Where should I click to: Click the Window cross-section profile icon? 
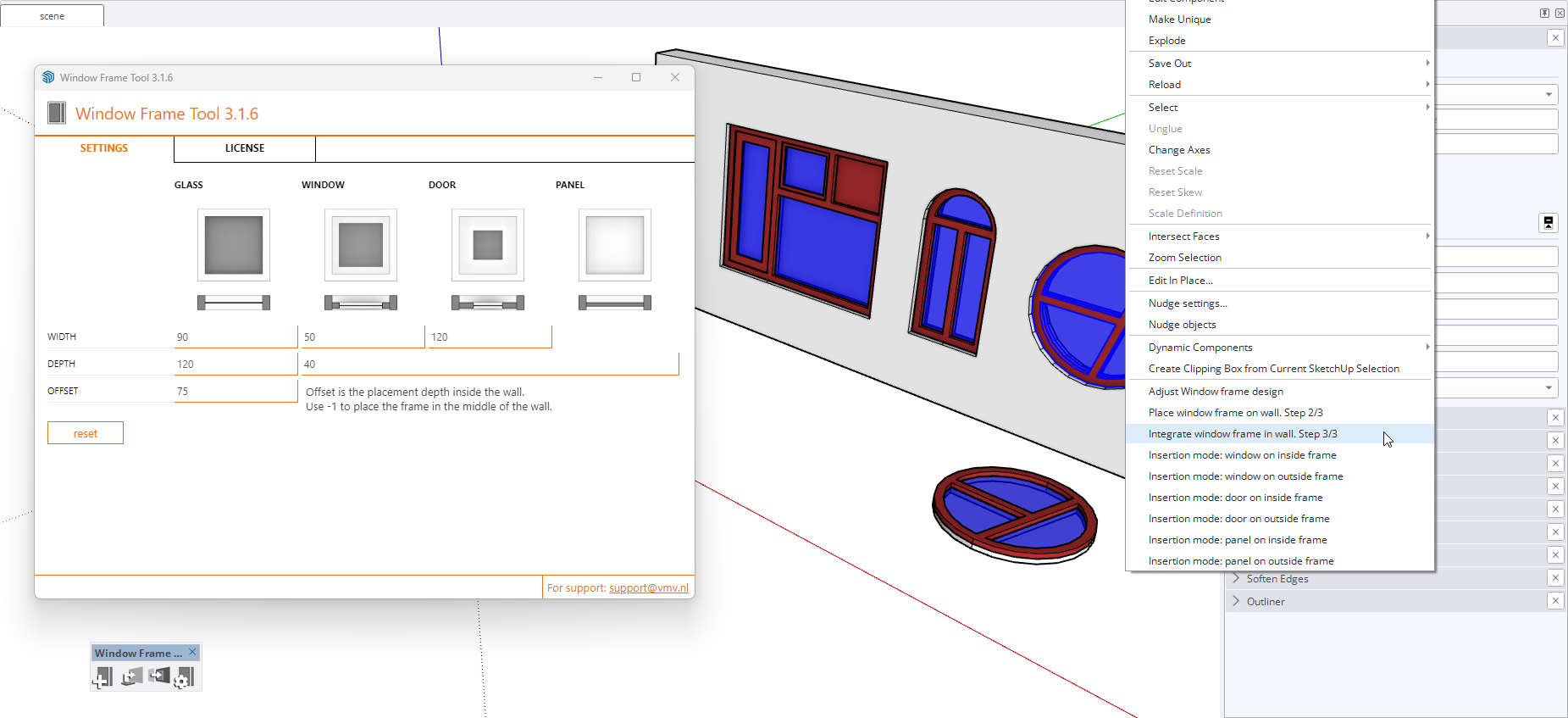[x=361, y=303]
